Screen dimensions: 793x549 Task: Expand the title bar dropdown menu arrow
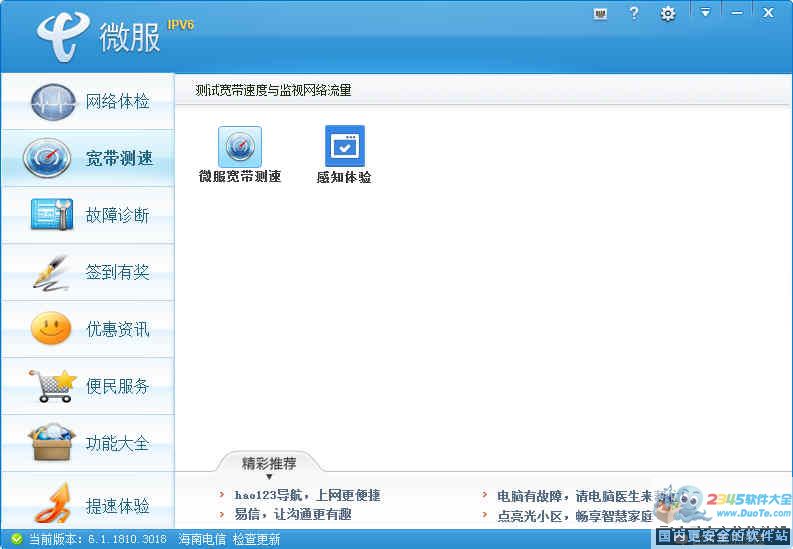[705, 12]
